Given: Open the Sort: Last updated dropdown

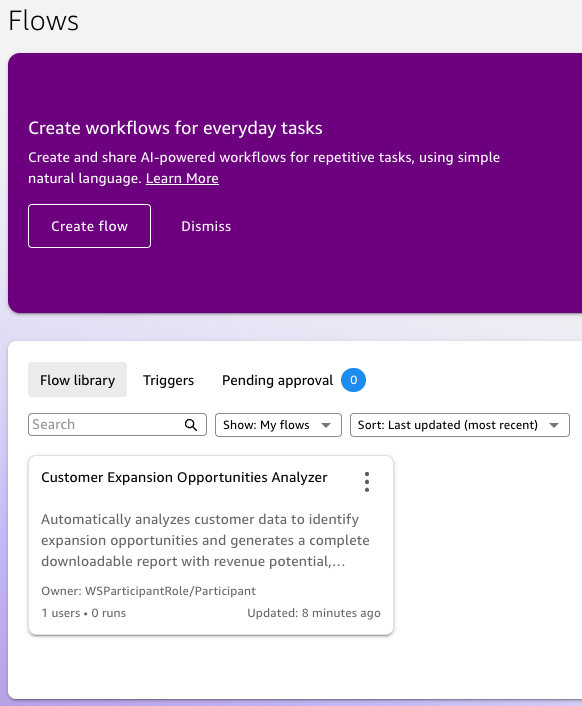Looking at the screenshot, I should click(x=460, y=425).
